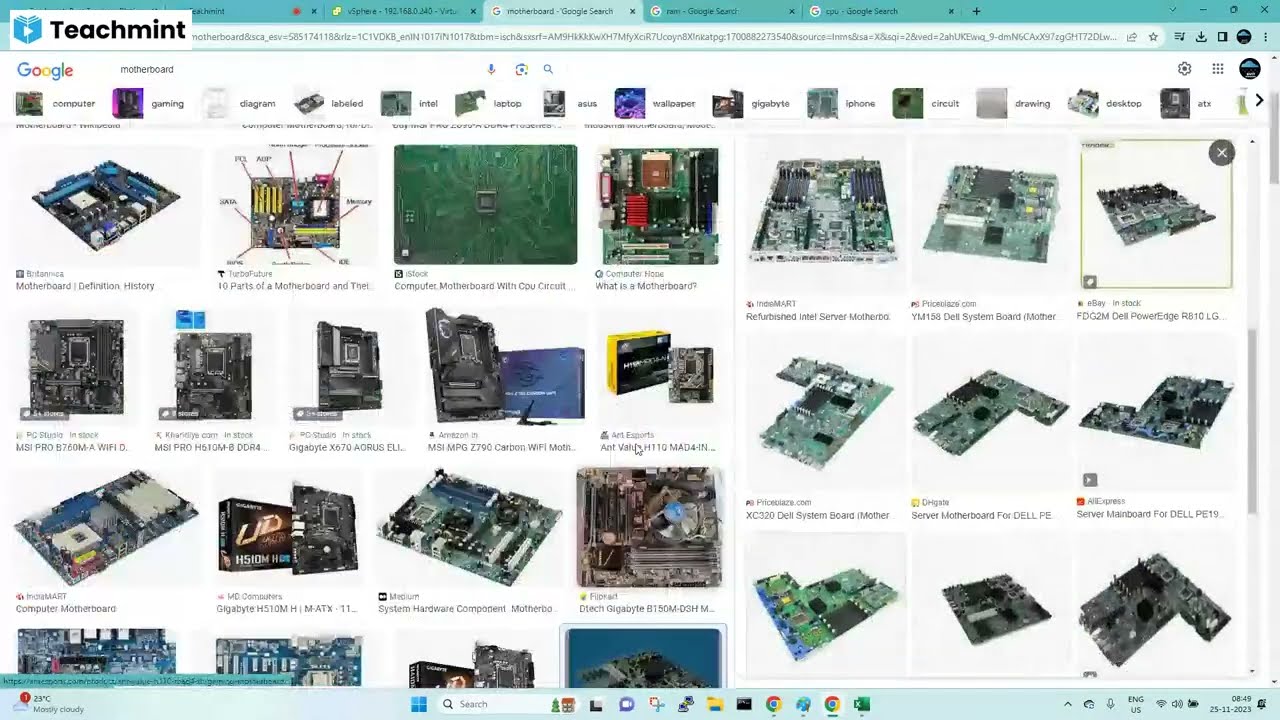This screenshot has height=720, width=1280.
Task: Open Refurbished Intel Server Motherboard related image
Action: (x=824, y=215)
